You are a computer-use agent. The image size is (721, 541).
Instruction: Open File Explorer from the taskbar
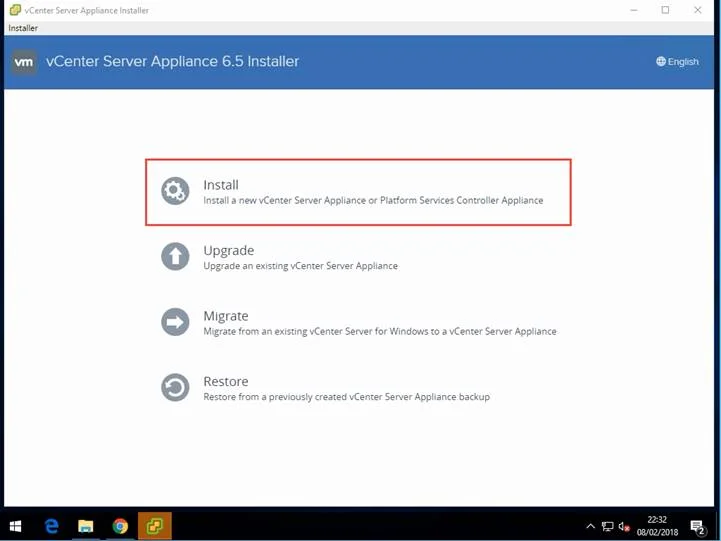click(x=86, y=526)
